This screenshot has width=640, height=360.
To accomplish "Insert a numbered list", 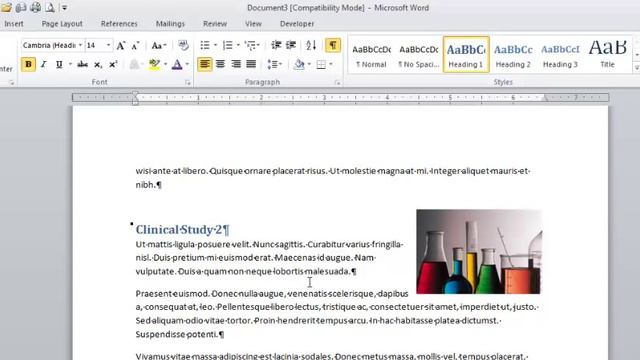I will point(228,45).
